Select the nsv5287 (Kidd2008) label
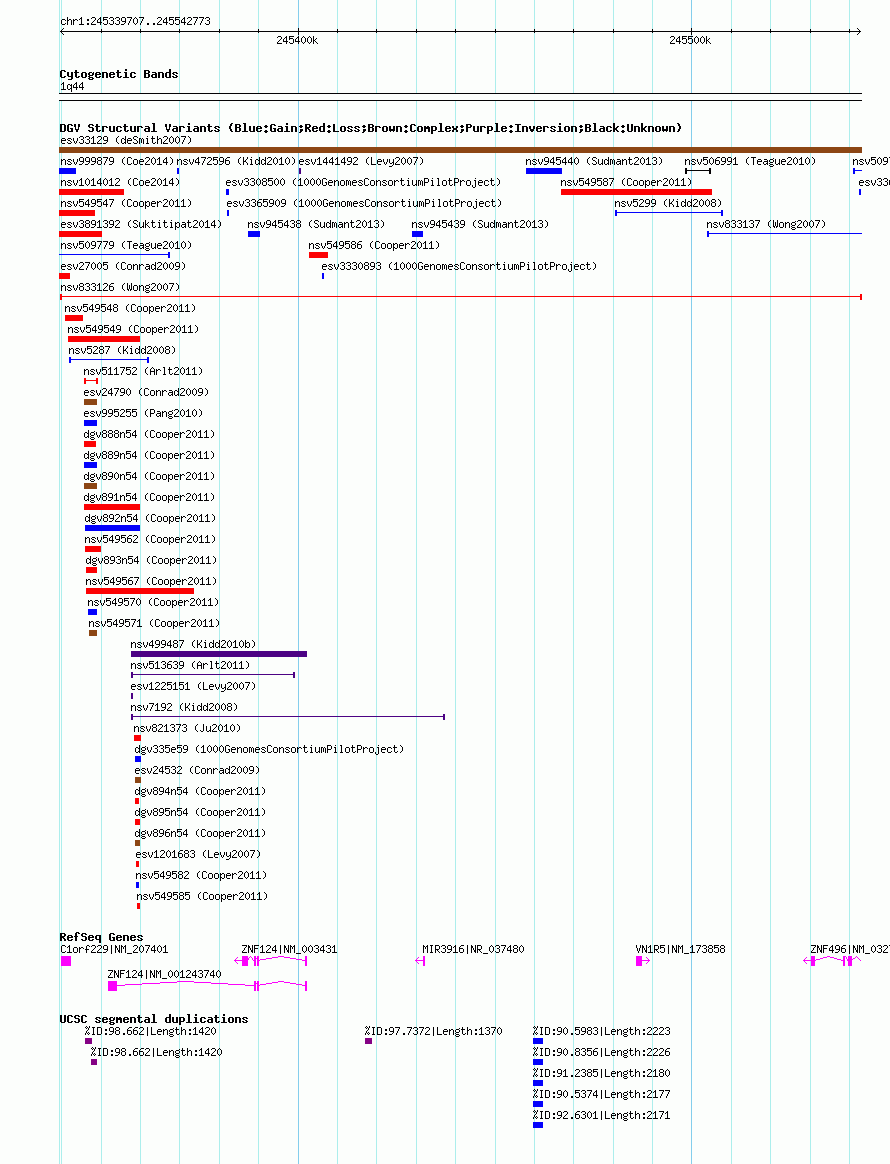Image resolution: width=890 pixels, height=1164 pixels. pyautogui.click(x=122, y=350)
